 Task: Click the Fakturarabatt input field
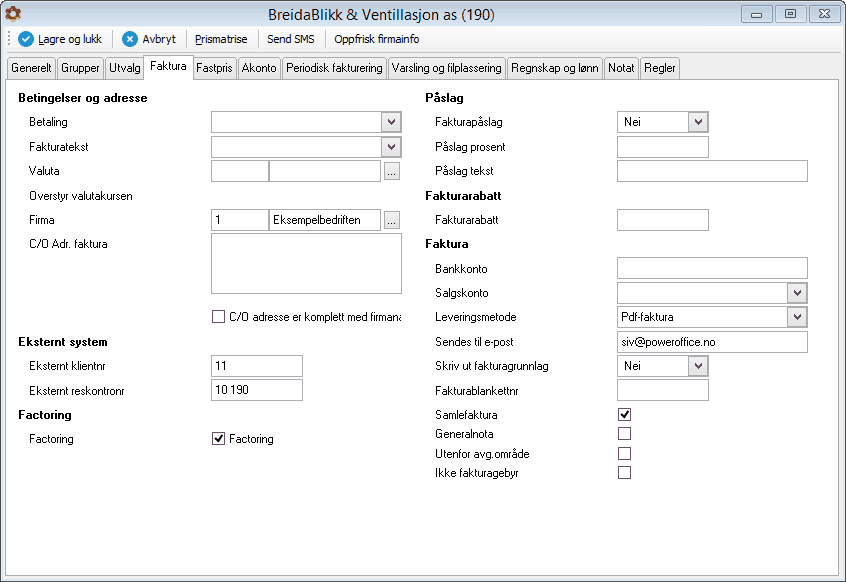coord(663,220)
